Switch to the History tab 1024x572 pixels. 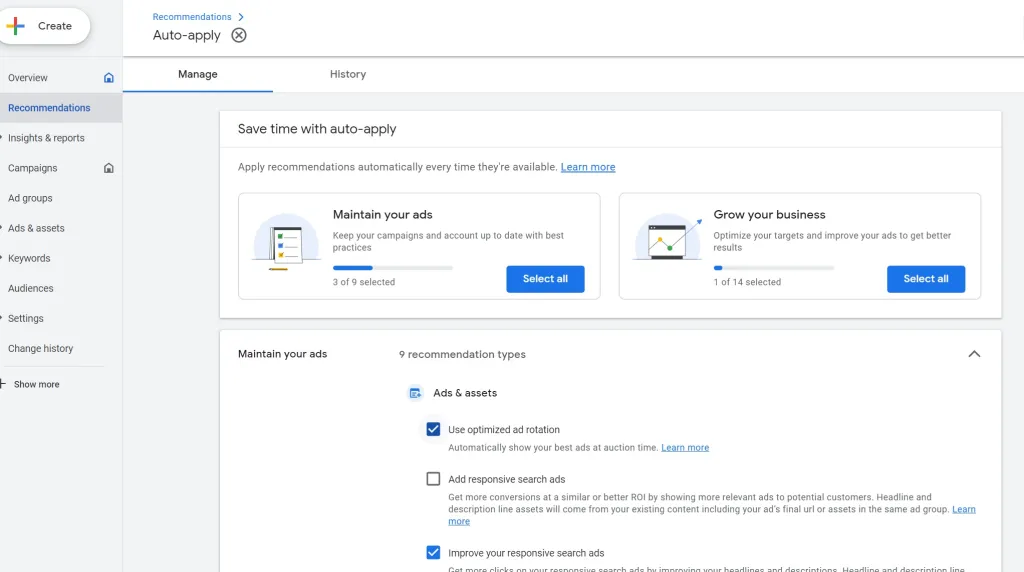coord(348,74)
